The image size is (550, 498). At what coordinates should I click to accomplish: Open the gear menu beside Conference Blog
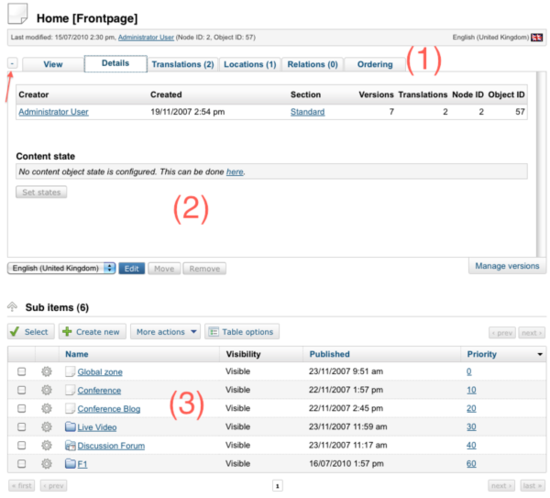tap(46, 408)
